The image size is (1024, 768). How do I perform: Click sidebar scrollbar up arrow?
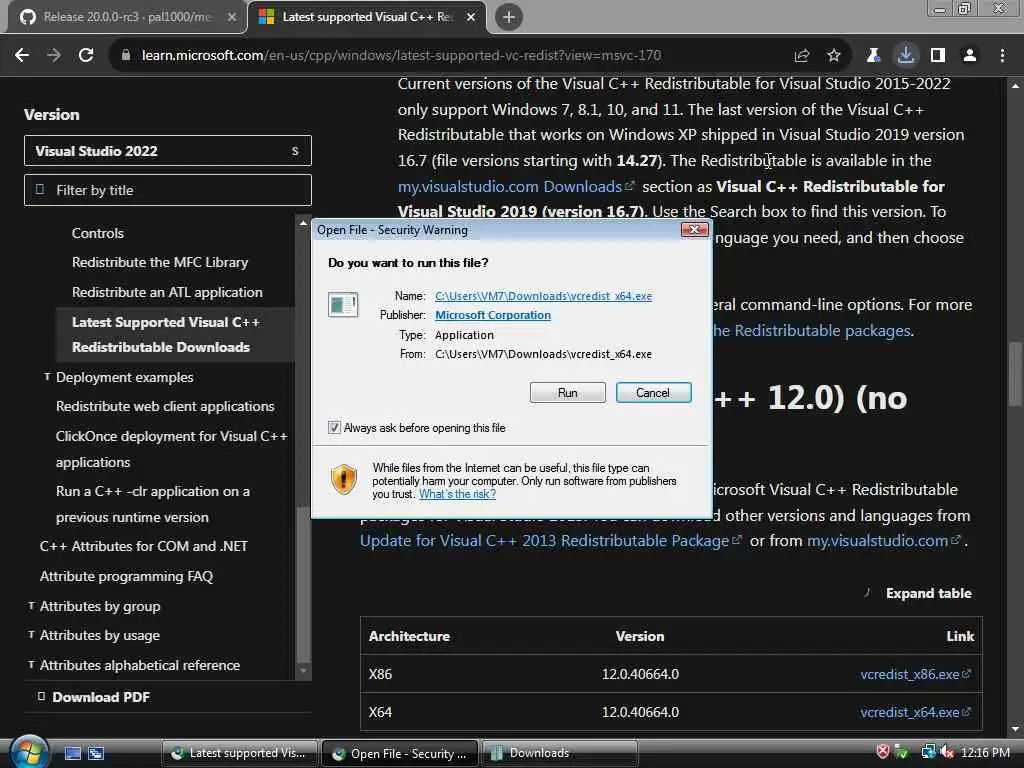point(303,222)
